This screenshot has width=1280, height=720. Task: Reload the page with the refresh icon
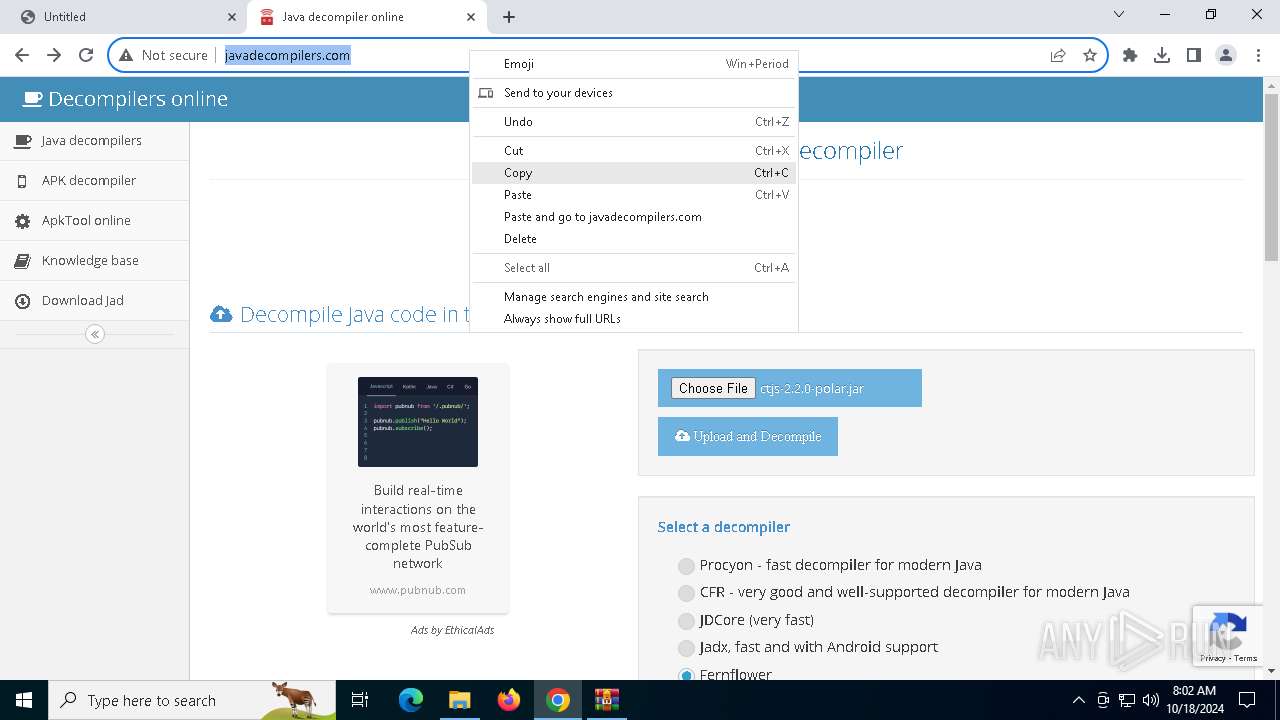click(86, 55)
